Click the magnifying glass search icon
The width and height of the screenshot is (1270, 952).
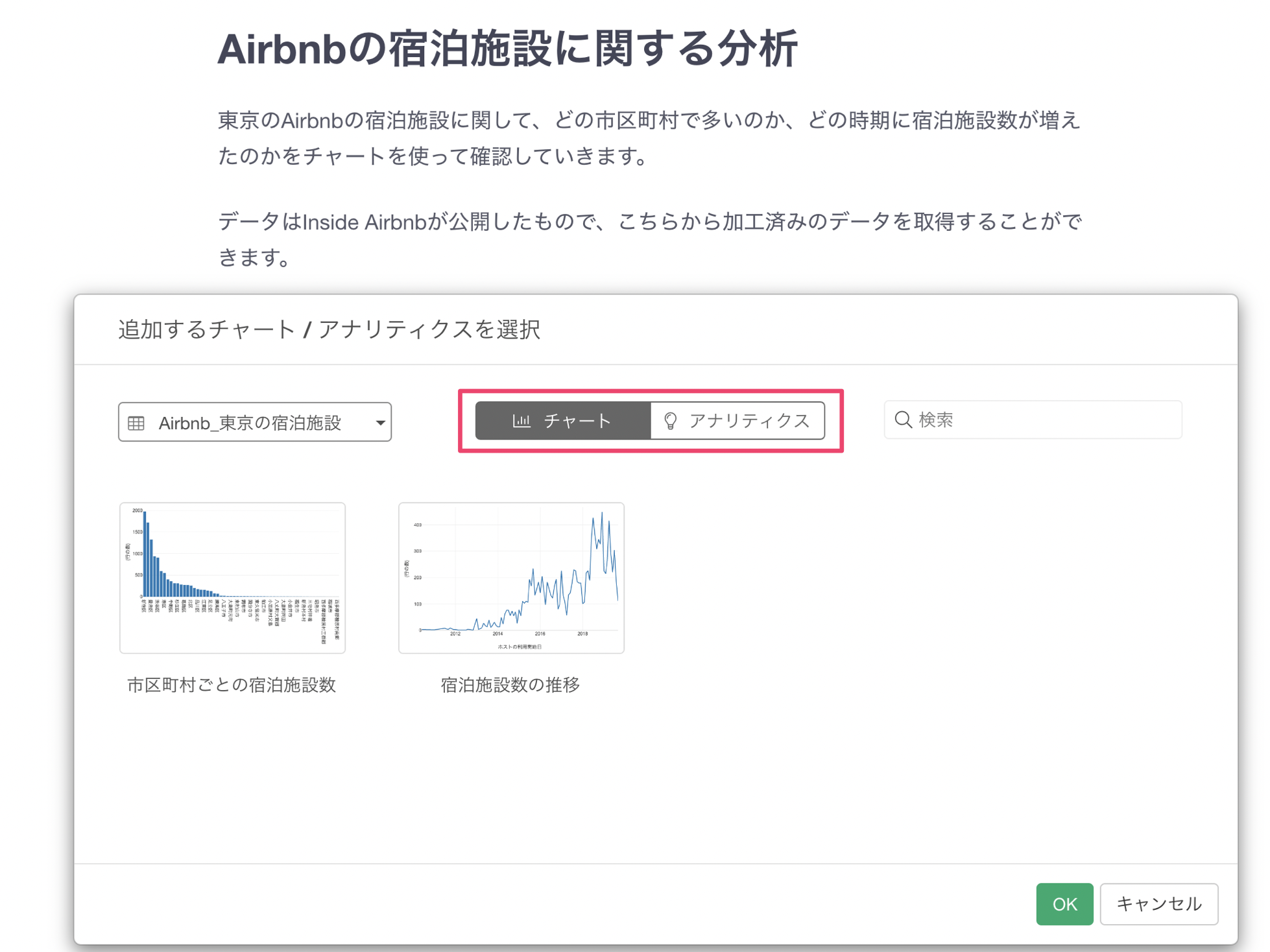[x=903, y=420]
